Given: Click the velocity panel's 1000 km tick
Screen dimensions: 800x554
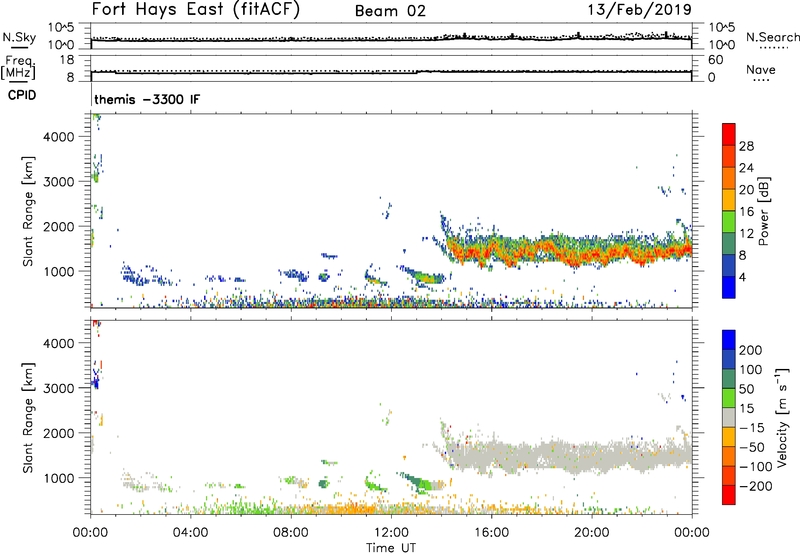Looking at the screenshot, I should point(59,478).
